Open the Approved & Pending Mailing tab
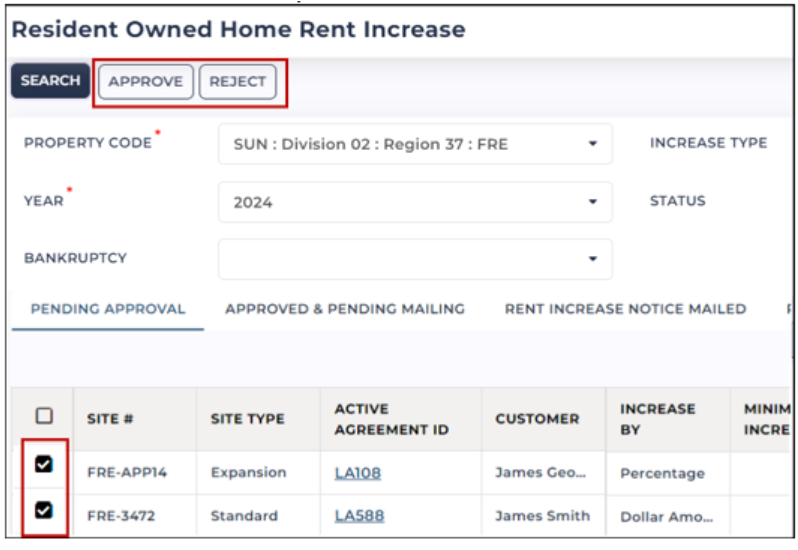Image resolution: width=798 pixels, height=550 pixels. point(345,309)
